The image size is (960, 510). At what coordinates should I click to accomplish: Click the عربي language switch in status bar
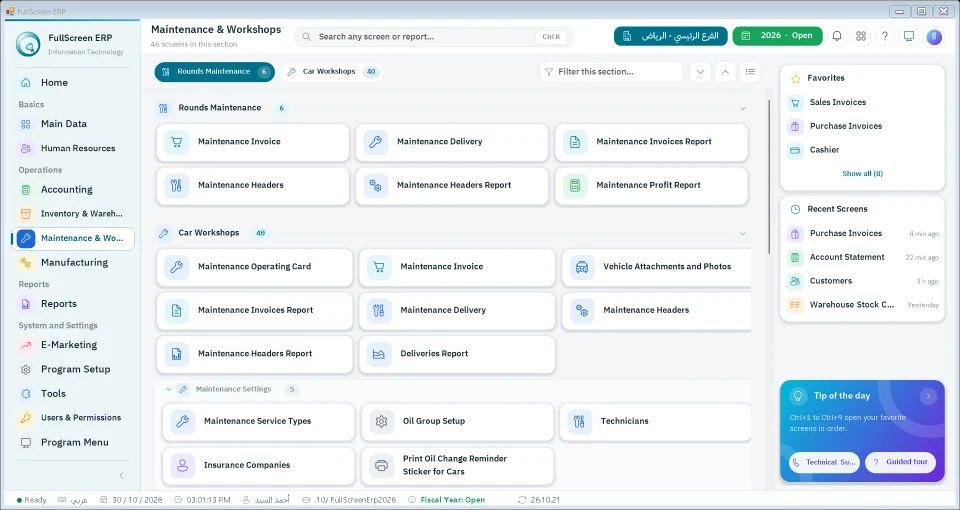pyautogui.click(x=73, y=500)
